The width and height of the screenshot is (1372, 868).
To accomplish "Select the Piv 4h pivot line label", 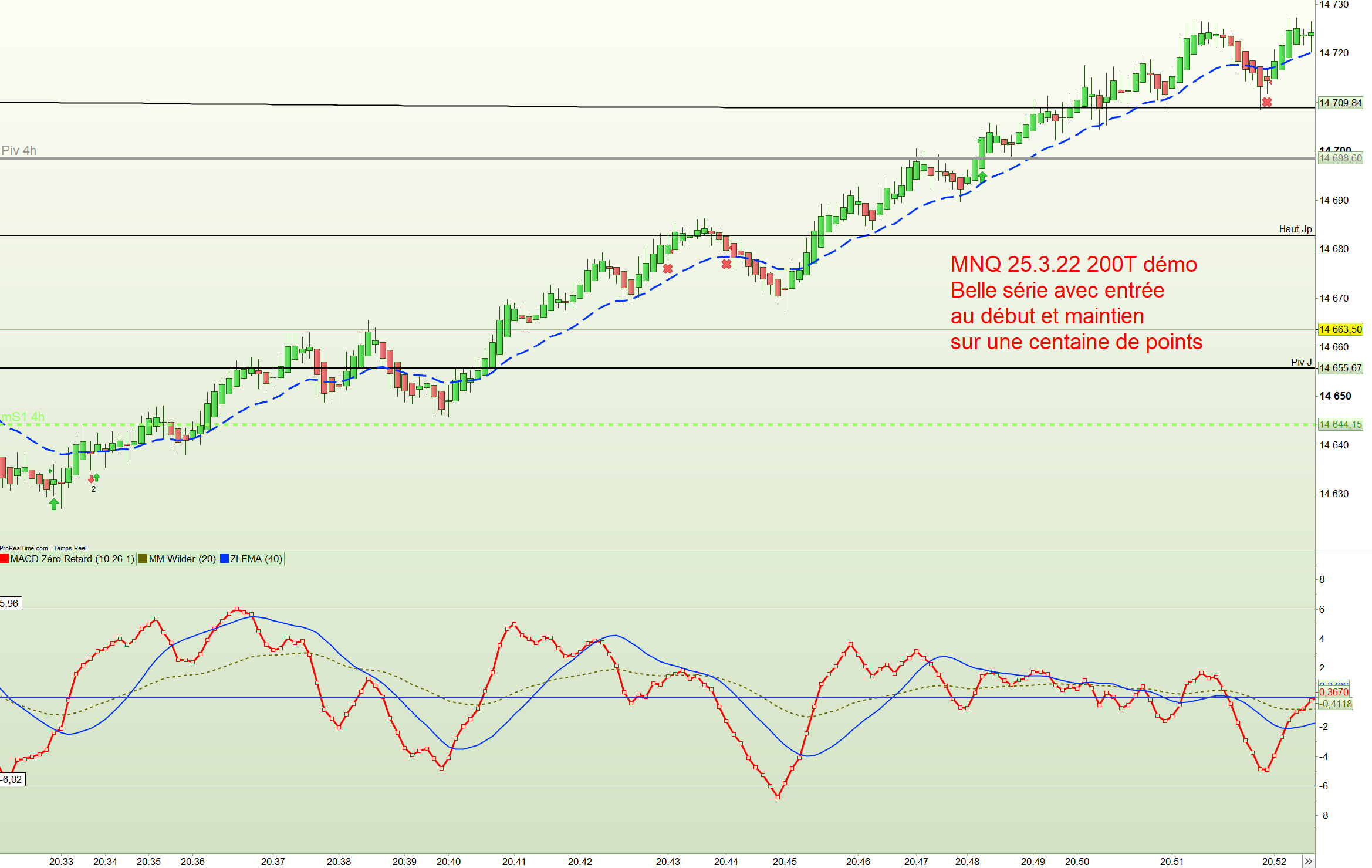I will click(19, 150).
